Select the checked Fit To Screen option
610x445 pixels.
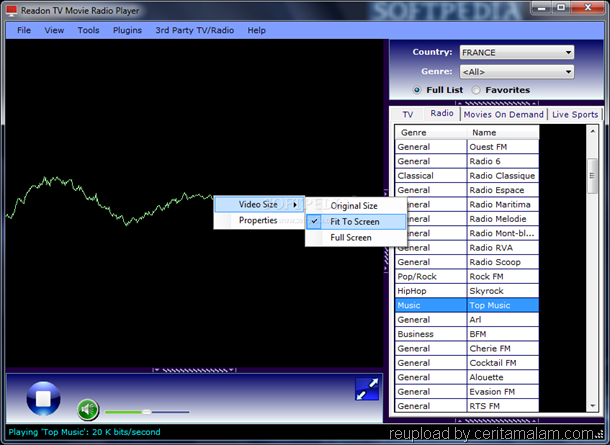tap(356, 222)
